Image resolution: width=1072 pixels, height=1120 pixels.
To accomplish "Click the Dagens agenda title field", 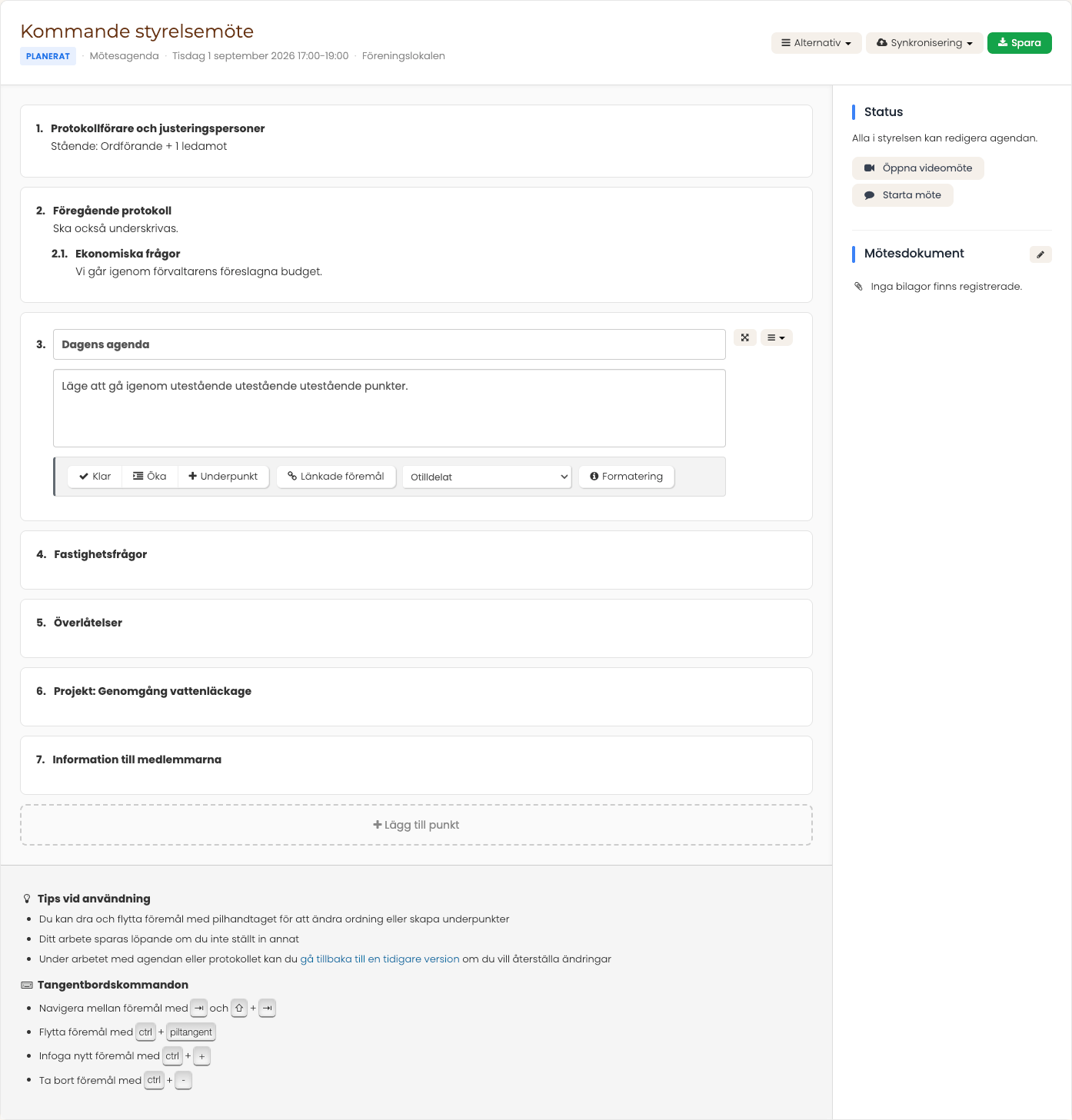I will point(389,344).
